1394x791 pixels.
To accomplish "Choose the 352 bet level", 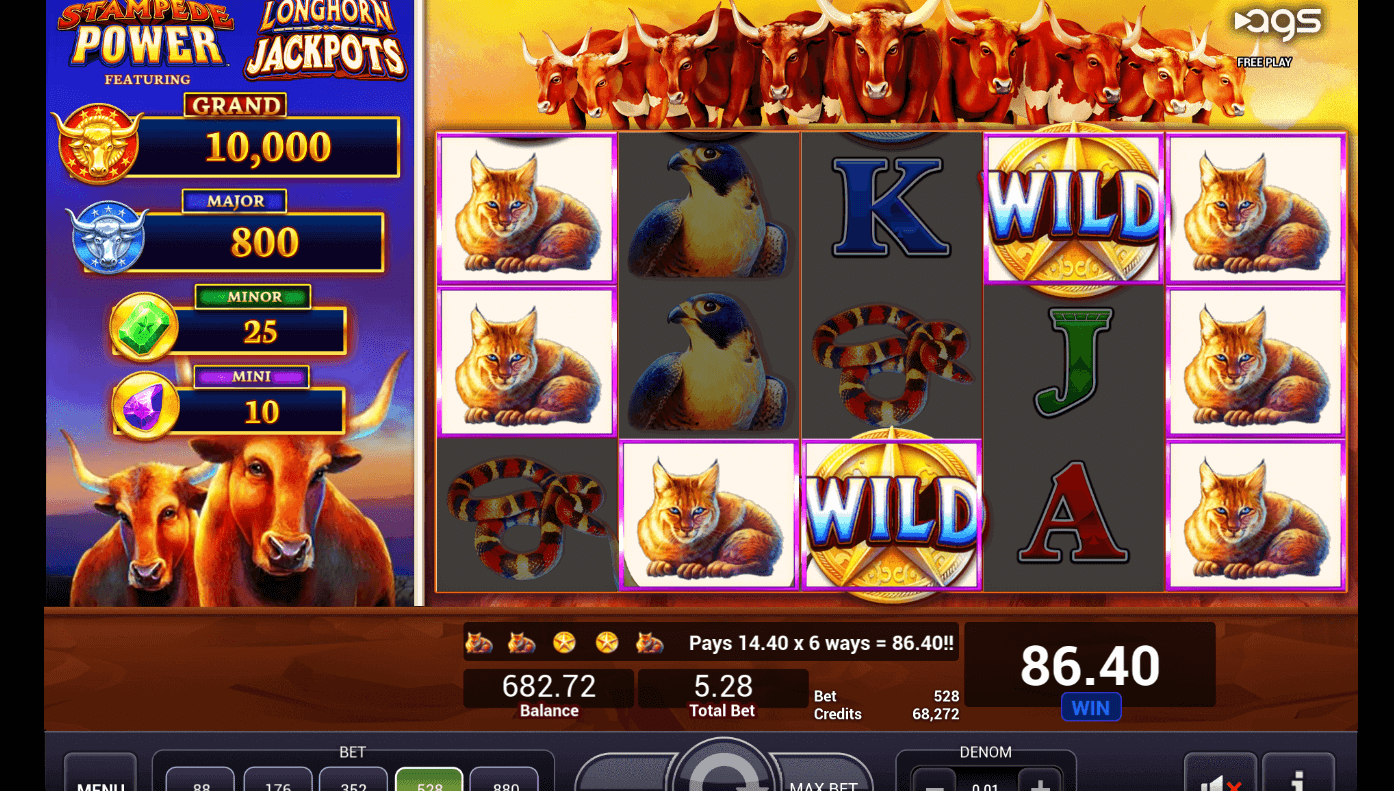I will point(353,779).
